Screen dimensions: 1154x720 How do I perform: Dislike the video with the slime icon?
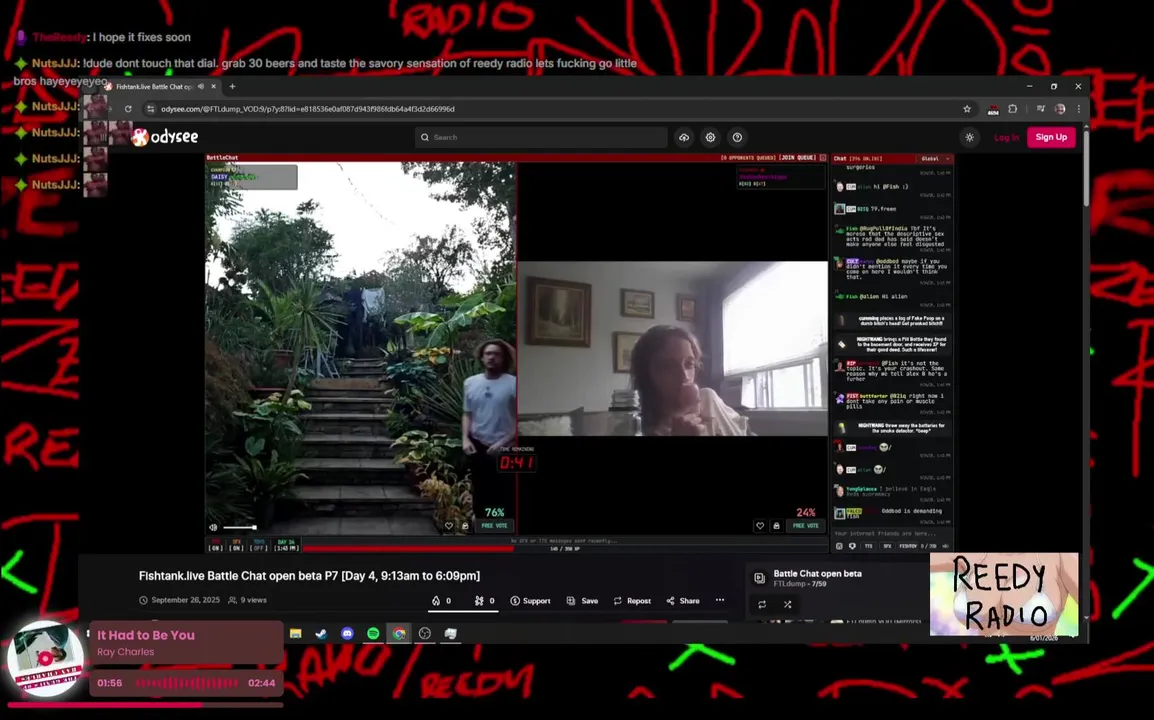point(484,601)
